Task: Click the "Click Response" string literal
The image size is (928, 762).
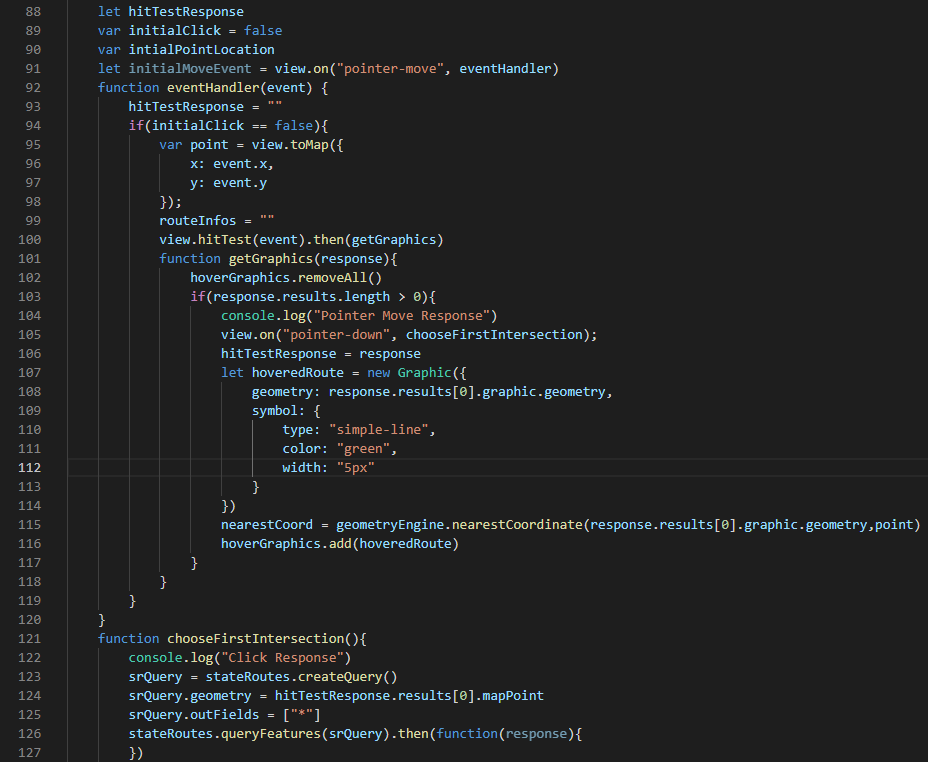Action: 282,657
